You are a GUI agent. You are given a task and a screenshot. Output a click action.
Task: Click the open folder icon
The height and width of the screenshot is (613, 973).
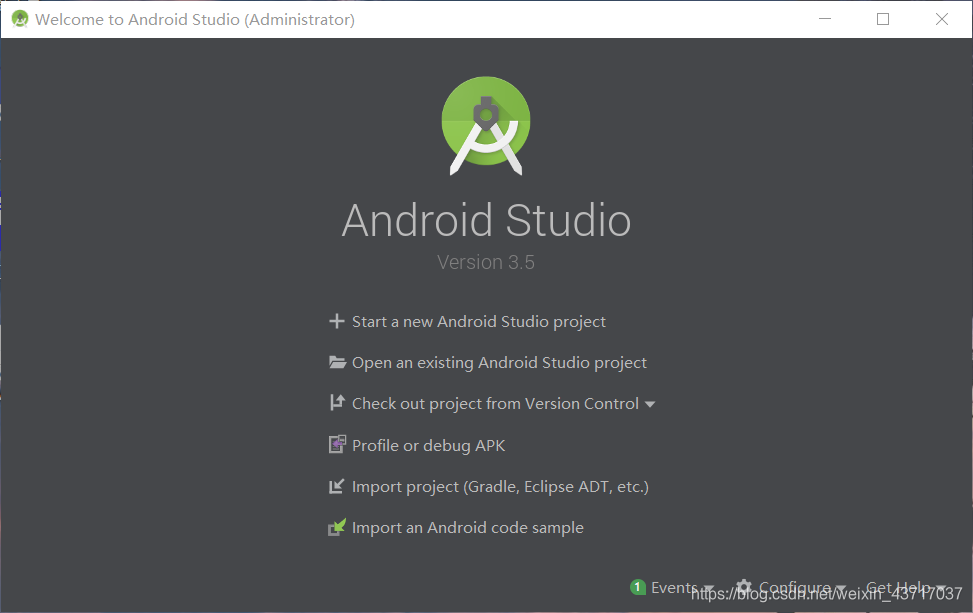pos(337,362)
